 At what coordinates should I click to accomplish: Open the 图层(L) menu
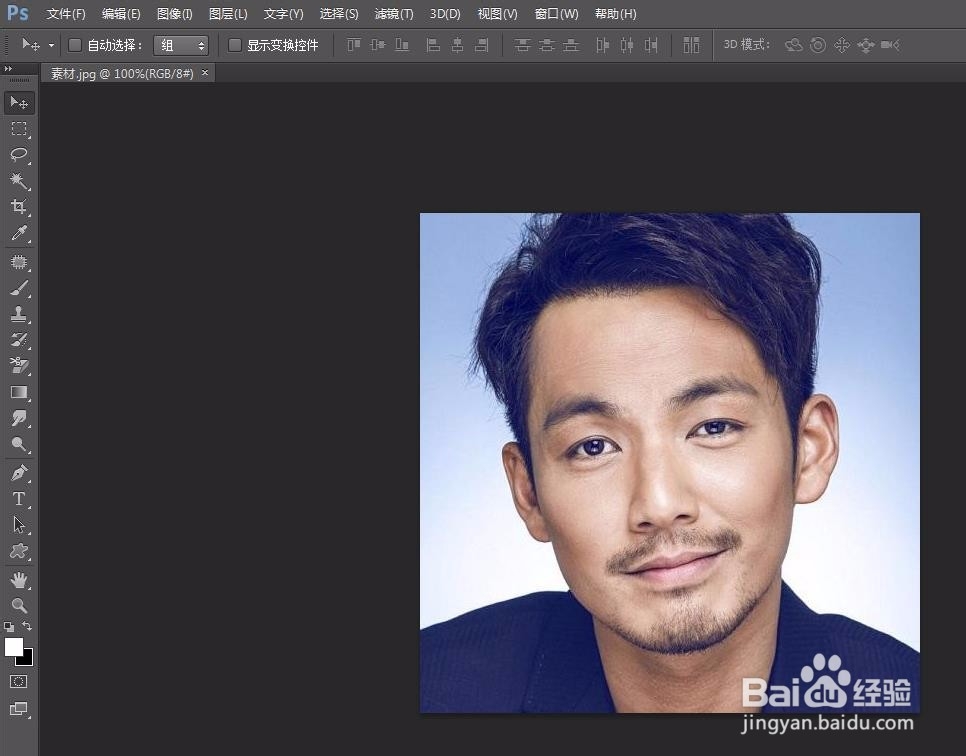(x=228, y=14)
